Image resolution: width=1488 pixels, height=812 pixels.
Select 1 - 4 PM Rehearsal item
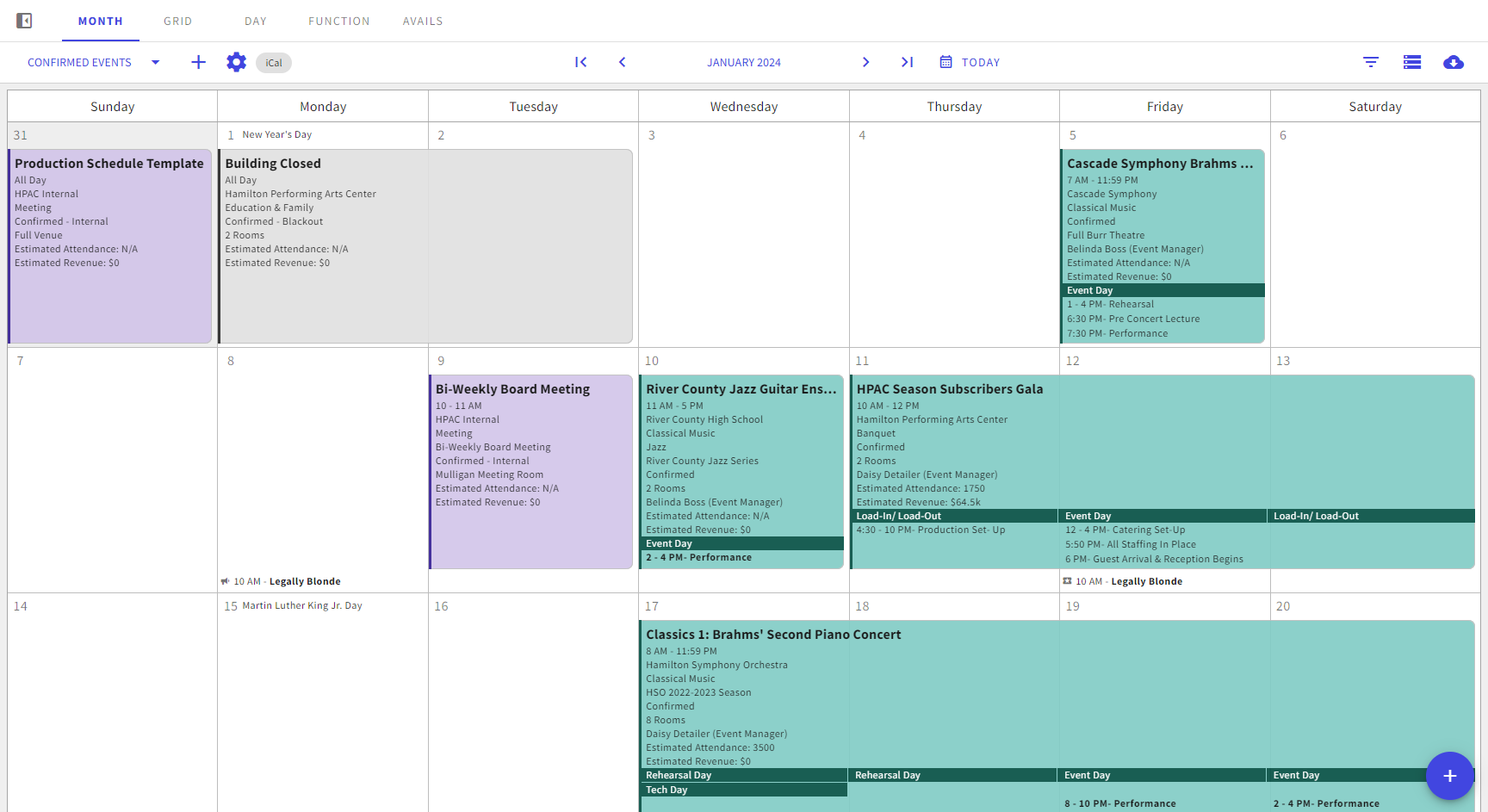pos(1111,304)
